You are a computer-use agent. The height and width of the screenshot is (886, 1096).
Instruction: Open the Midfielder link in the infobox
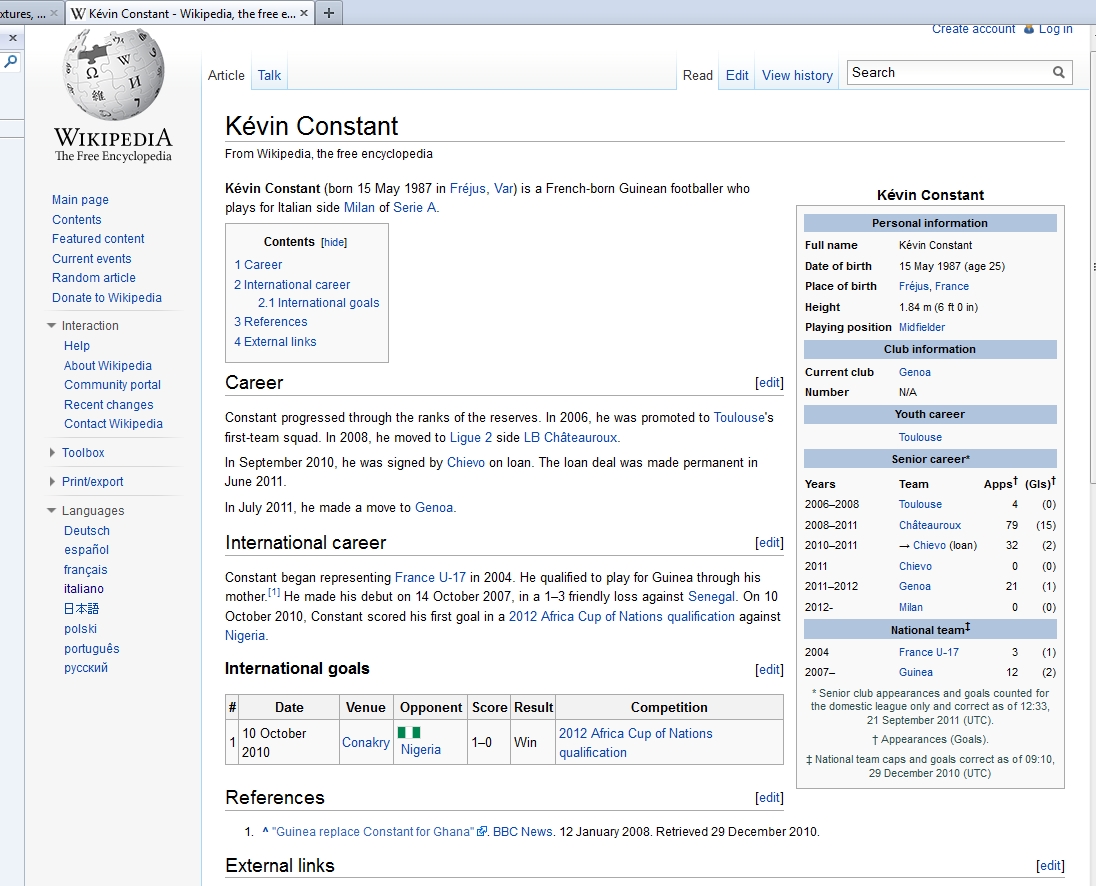click(x=922, y=327)
